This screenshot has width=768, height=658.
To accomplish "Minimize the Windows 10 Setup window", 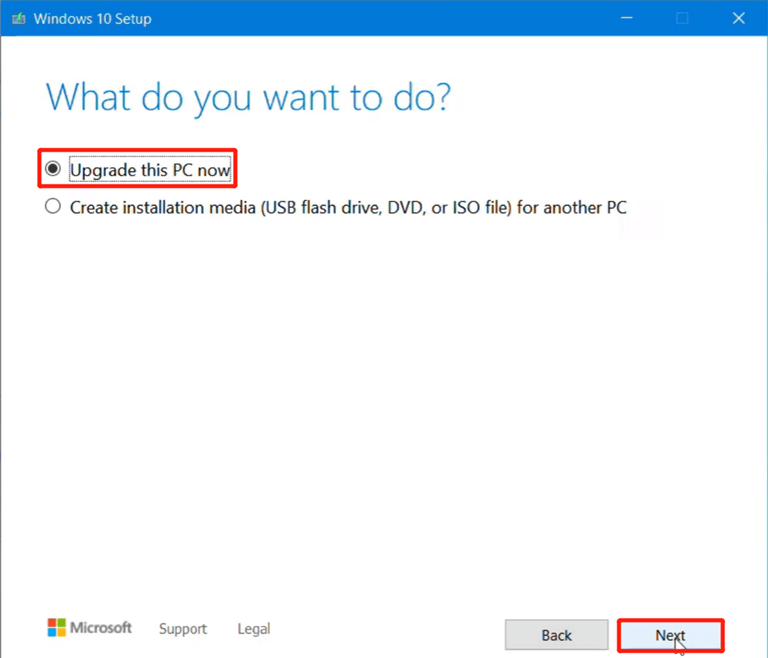I will (626, 18).
